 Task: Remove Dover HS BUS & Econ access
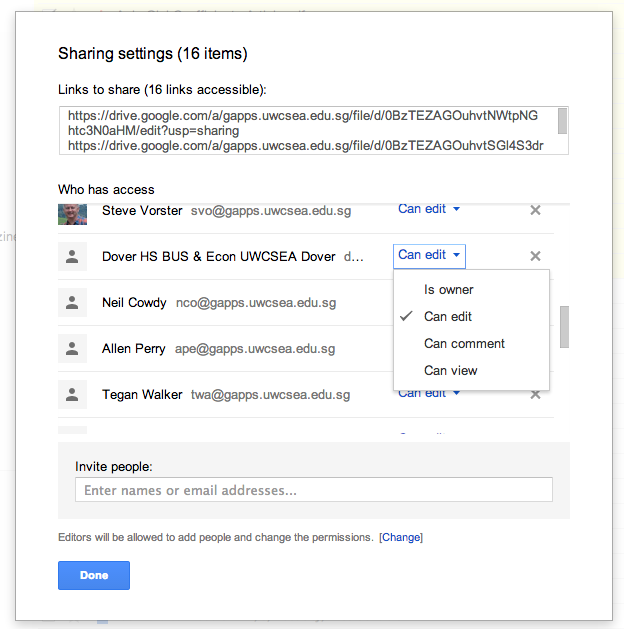pos(535,256)
